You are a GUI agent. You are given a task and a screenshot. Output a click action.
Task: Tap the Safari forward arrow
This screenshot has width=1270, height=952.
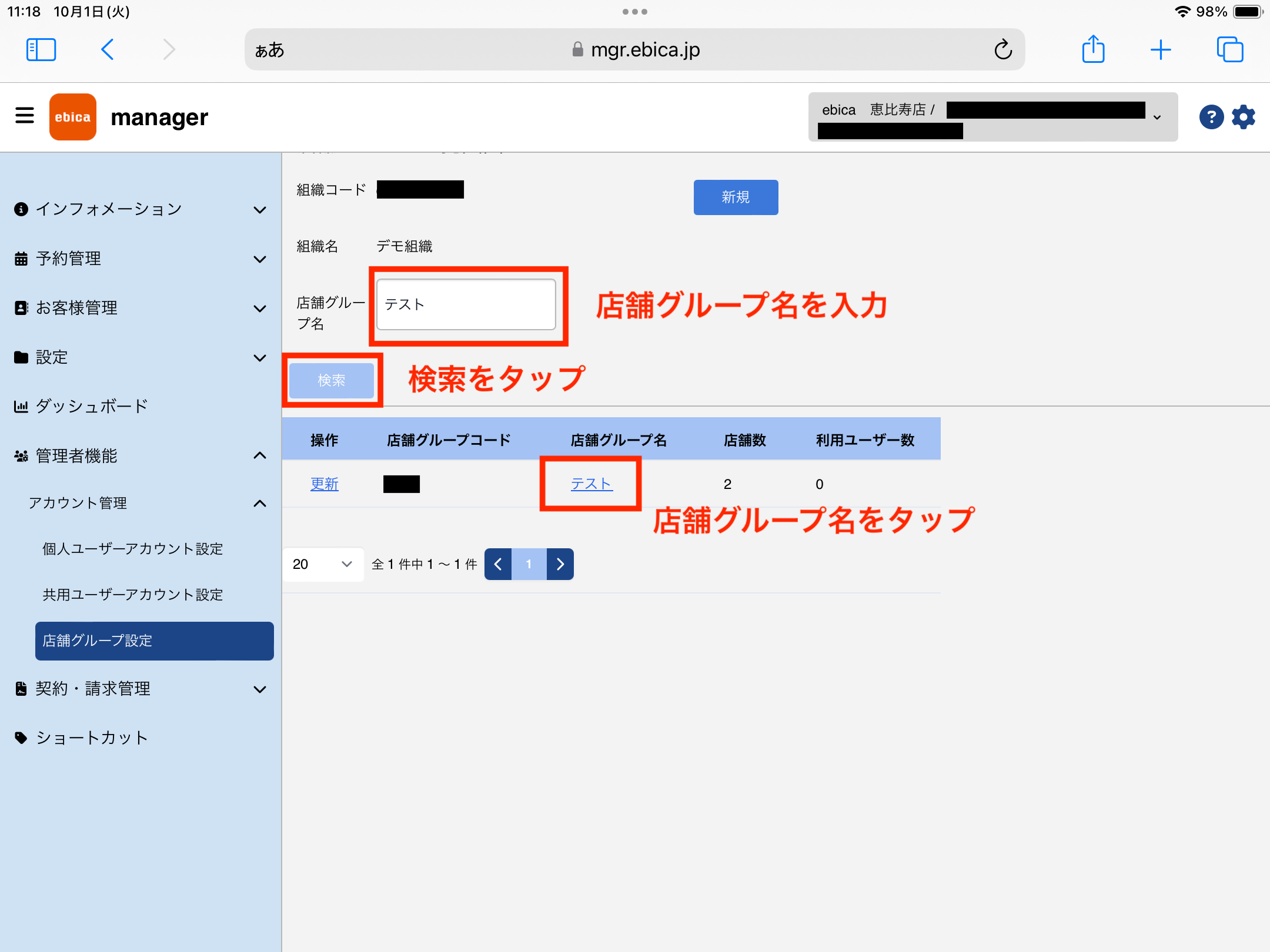pos(169,50)
